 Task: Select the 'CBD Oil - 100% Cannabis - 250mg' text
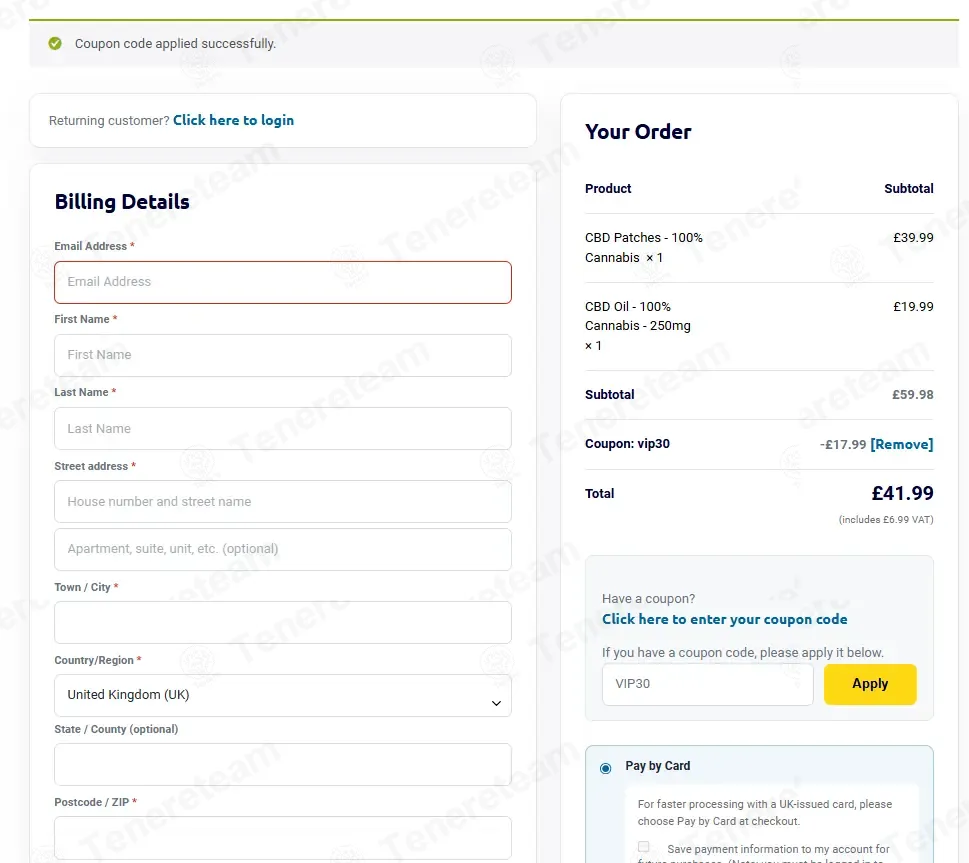[x=638, y=316]
